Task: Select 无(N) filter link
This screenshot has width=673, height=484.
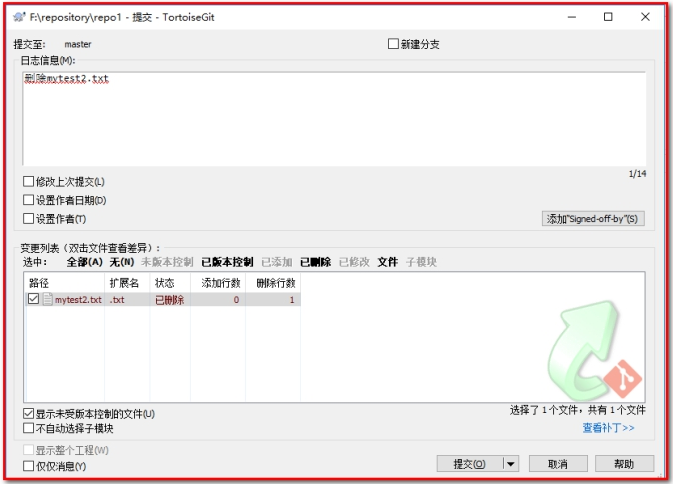Action: click(x=122, y=262)
